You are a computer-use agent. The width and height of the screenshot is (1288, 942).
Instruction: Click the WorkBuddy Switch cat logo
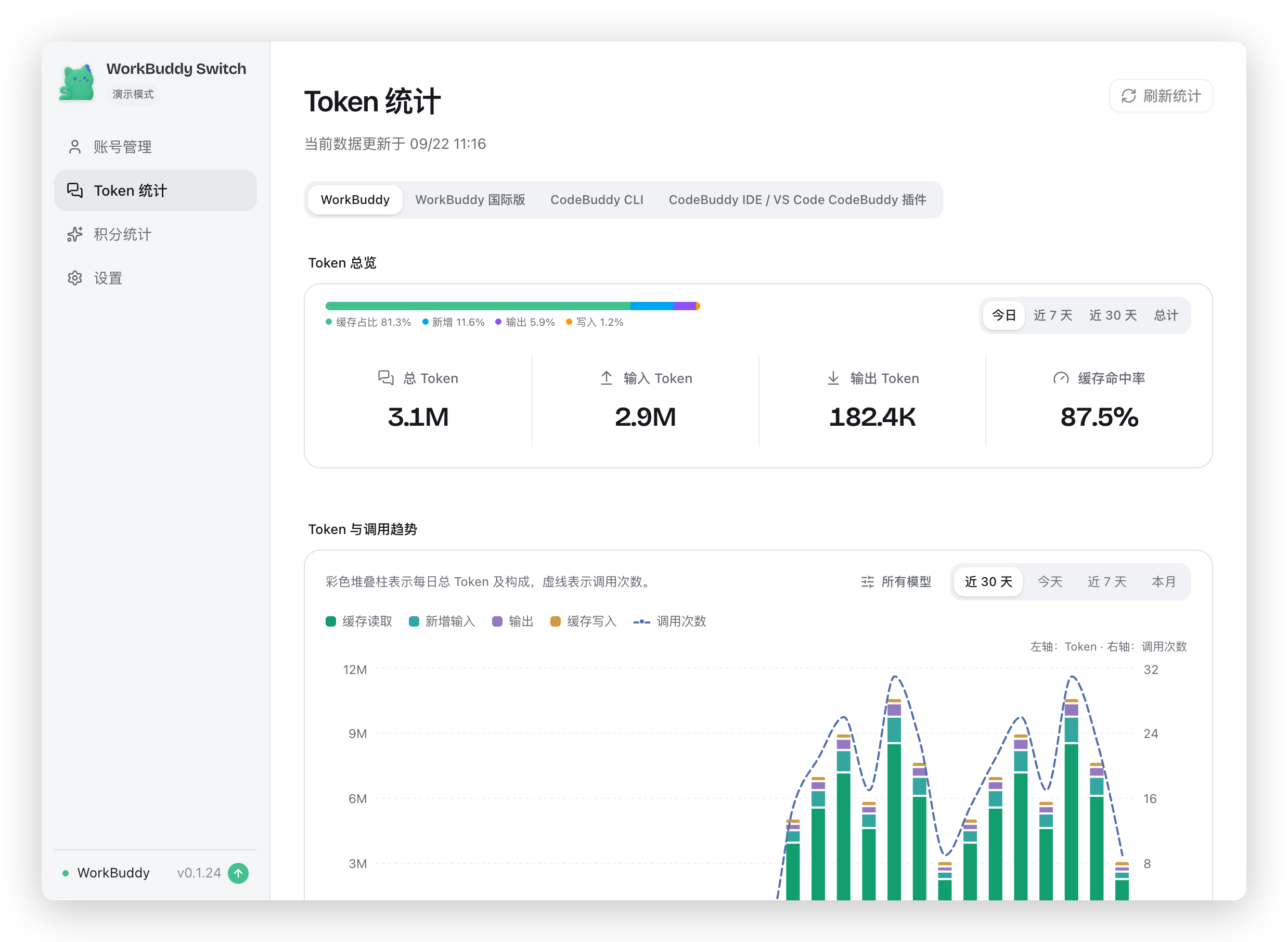click(x=76, y=82)
